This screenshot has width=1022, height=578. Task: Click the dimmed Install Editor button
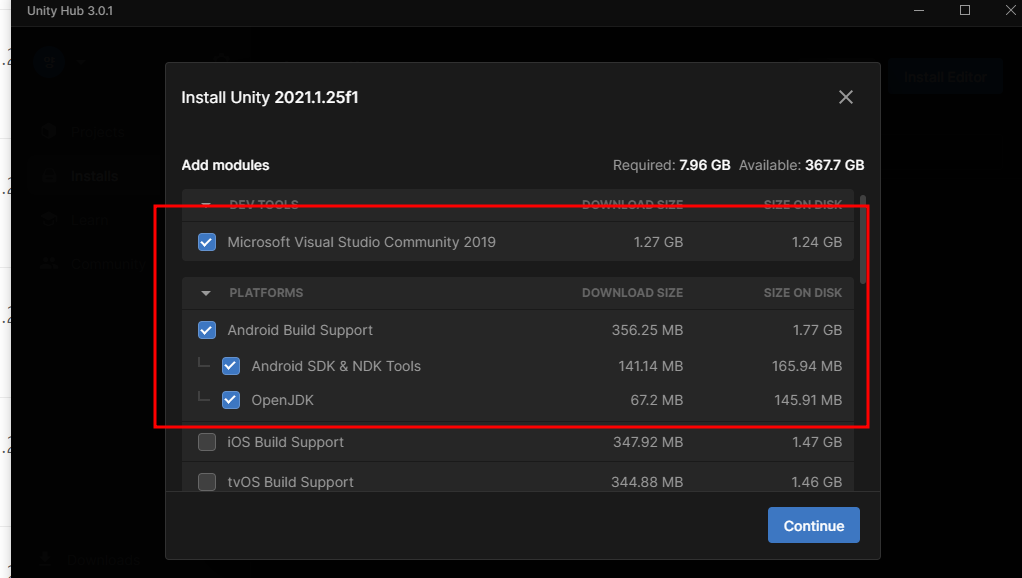click(945, 77)
